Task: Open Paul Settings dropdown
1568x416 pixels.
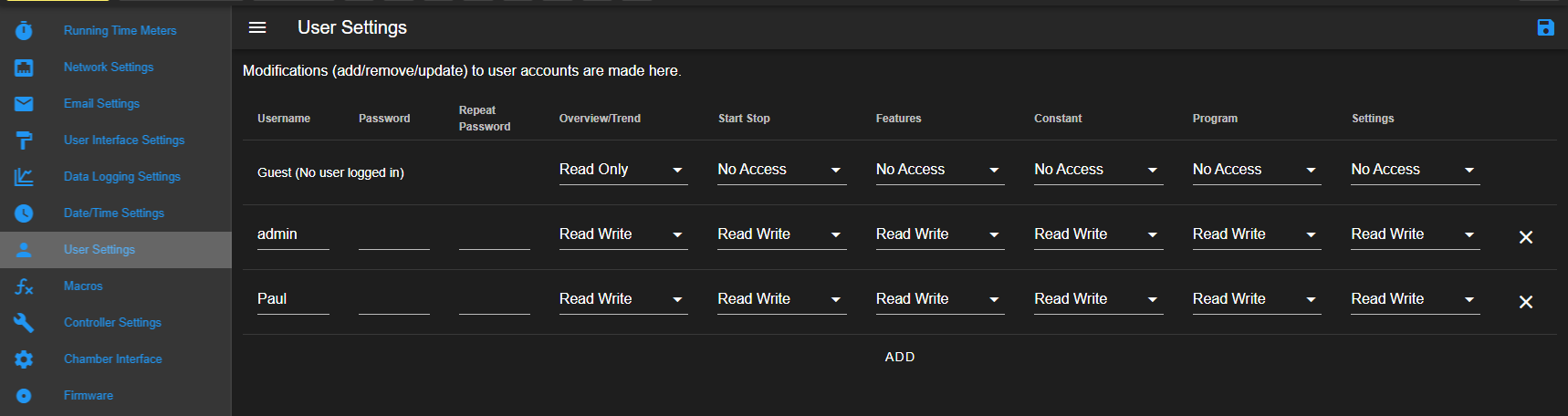Action: tap(1416, 299)
